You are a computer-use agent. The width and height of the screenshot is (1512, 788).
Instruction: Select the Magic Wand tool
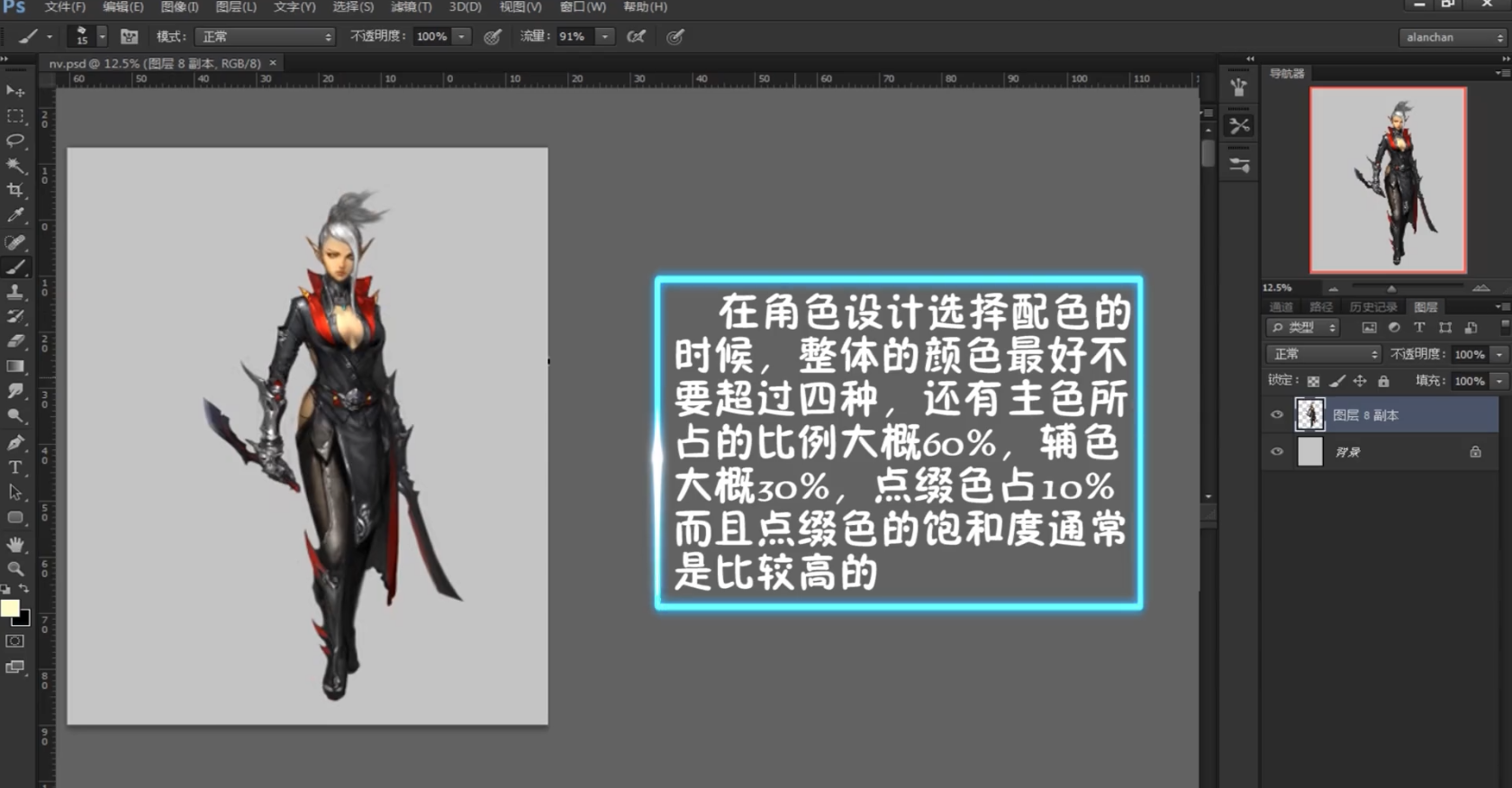point(15,166)
